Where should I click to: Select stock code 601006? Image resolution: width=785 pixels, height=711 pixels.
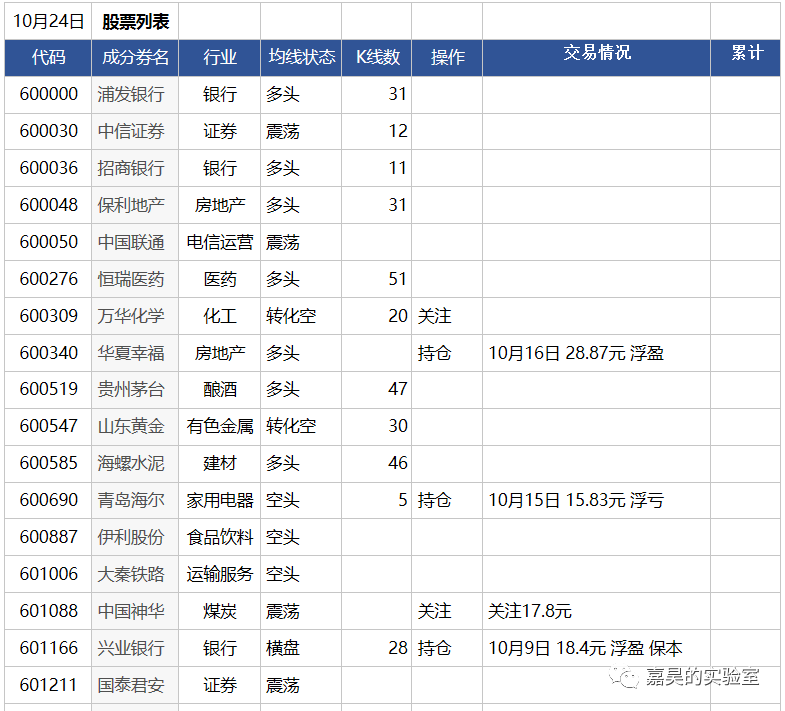pos(48,574)
